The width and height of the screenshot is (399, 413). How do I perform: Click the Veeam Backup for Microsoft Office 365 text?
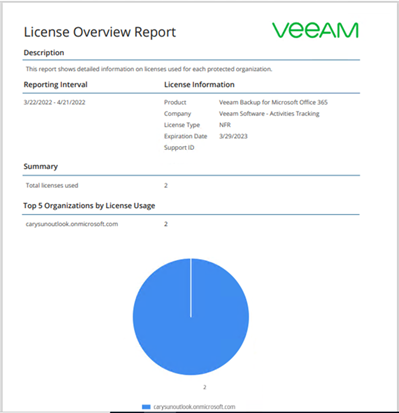click(273, 102)
